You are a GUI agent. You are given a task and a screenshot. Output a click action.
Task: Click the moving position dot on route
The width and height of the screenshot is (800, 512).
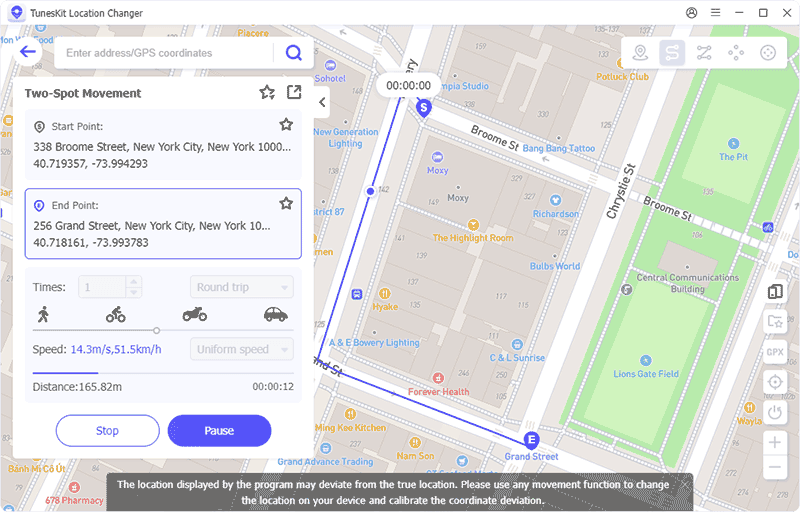pyautogui.click(x=370, y=191)
